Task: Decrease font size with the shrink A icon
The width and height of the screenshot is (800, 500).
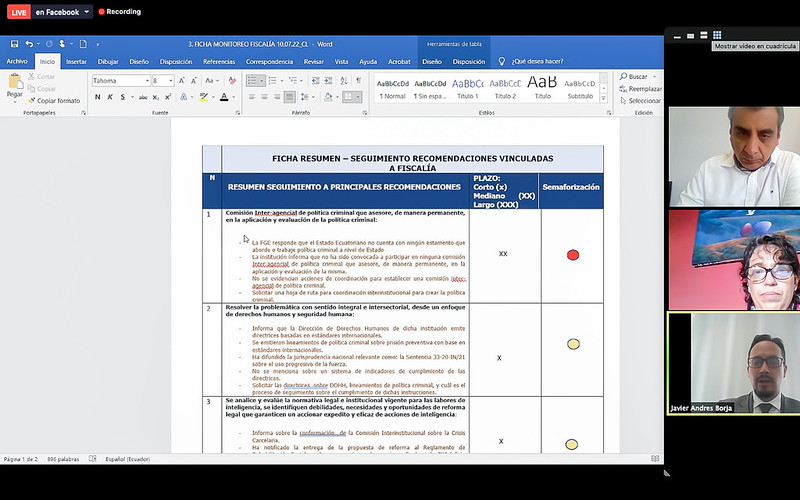Action: pos(194,81)
